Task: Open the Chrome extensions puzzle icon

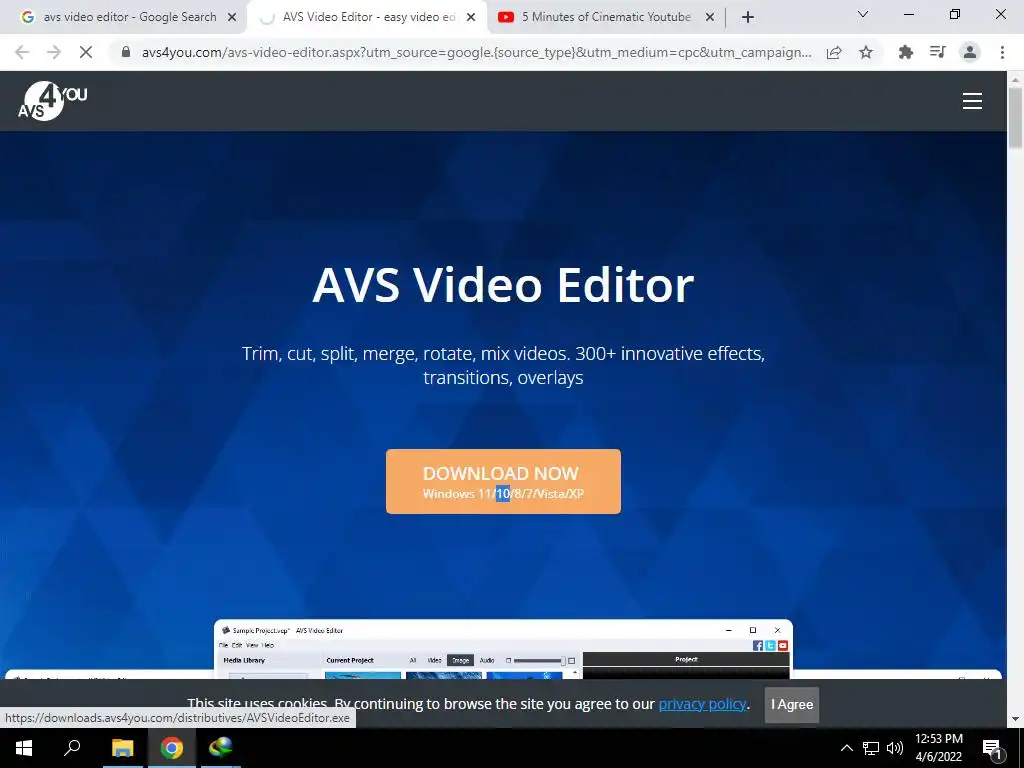Action: click(x=905, y=52)
